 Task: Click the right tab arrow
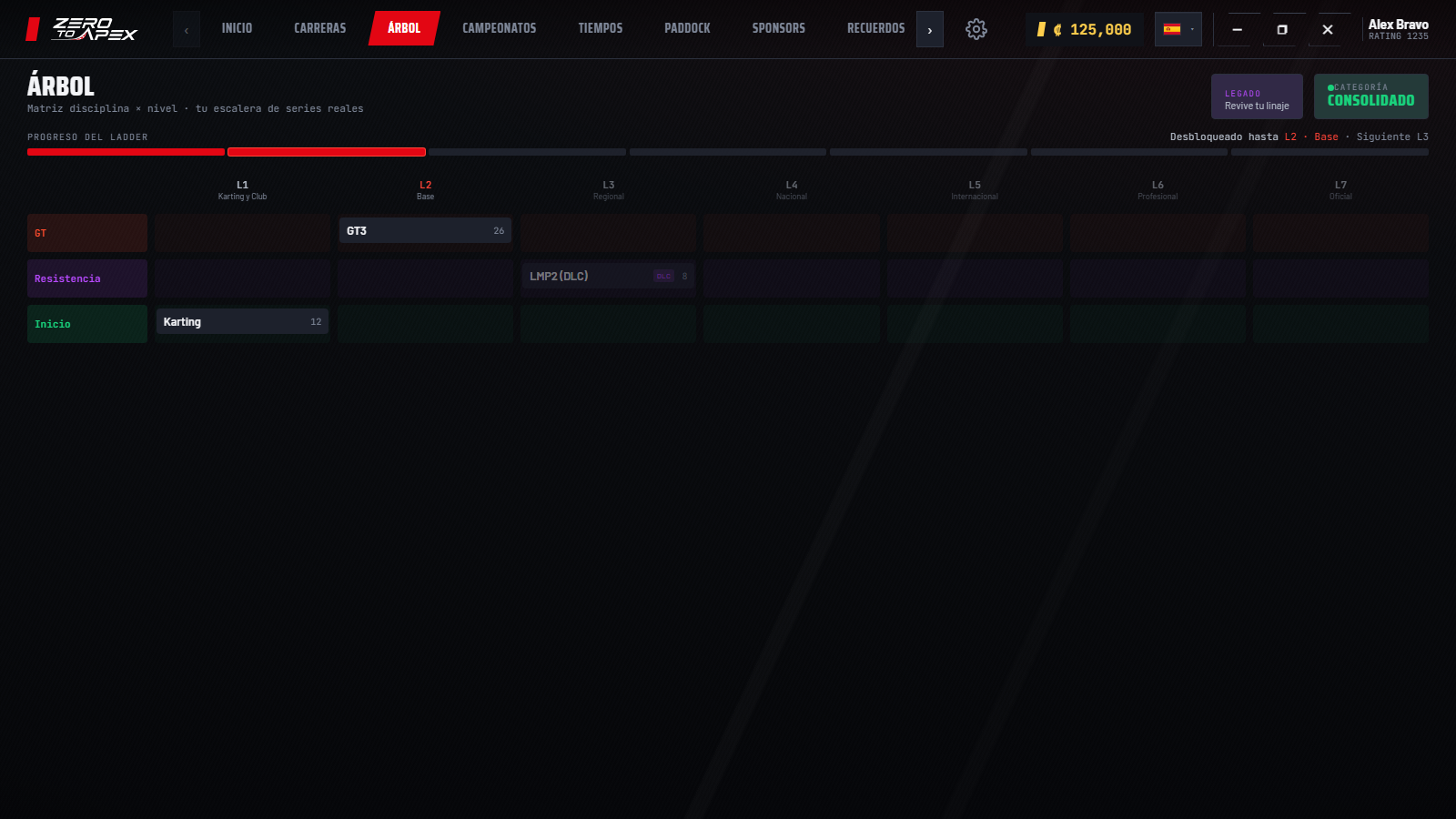point(929,29)
